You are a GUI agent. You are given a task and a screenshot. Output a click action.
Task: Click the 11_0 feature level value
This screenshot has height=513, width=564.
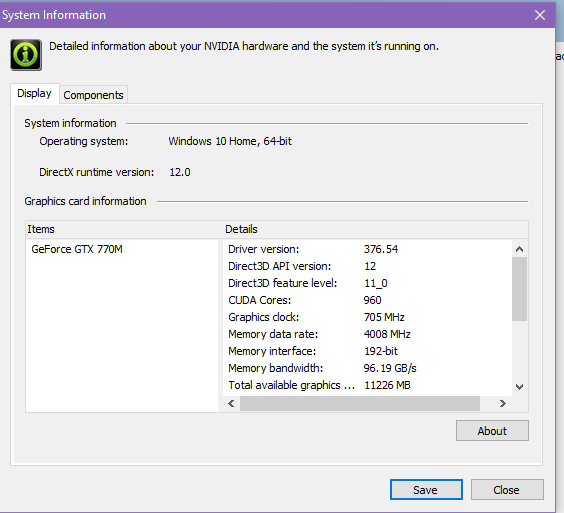pos(376,283)
